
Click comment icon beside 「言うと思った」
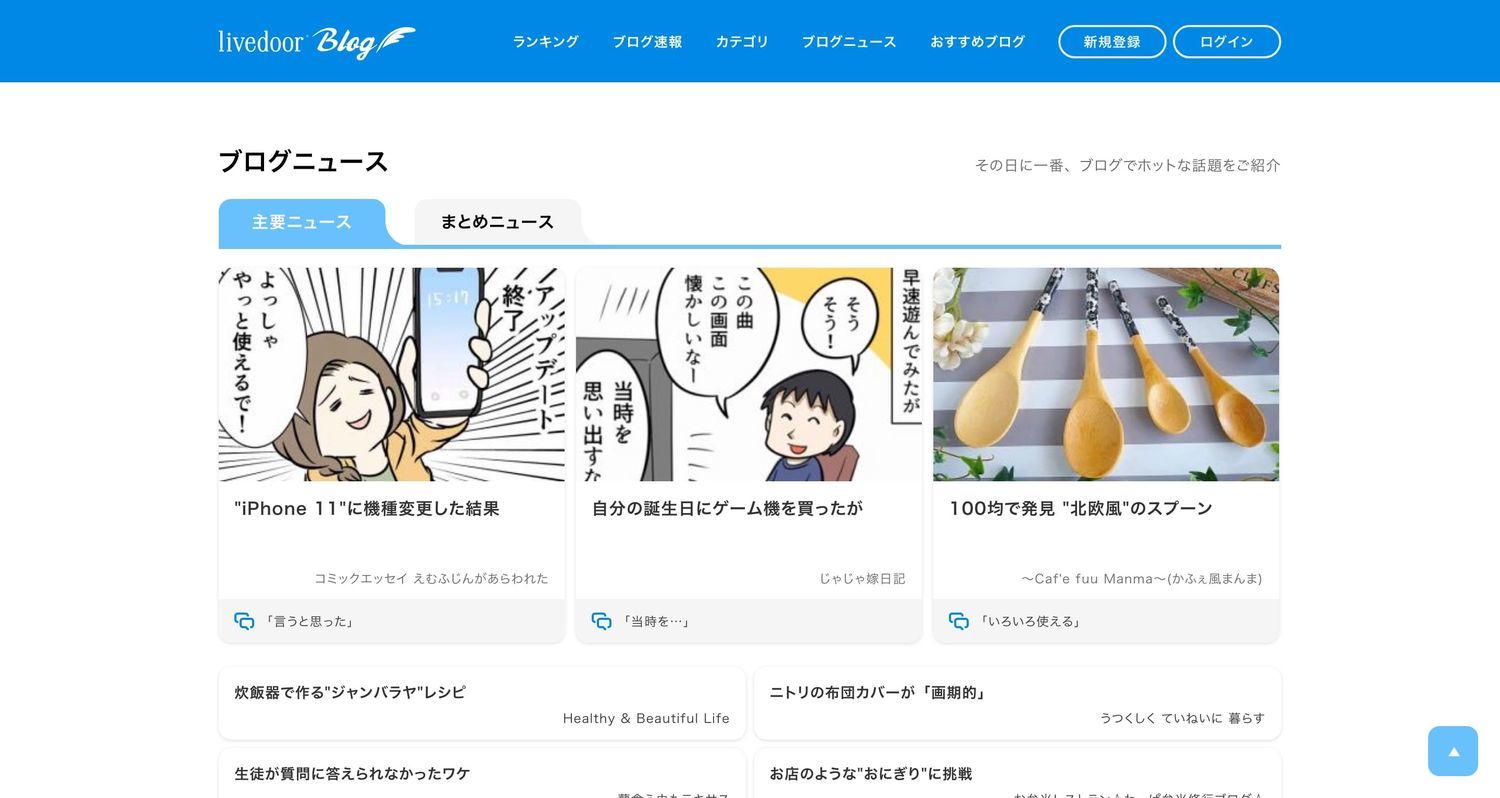(x=244, y=621)
